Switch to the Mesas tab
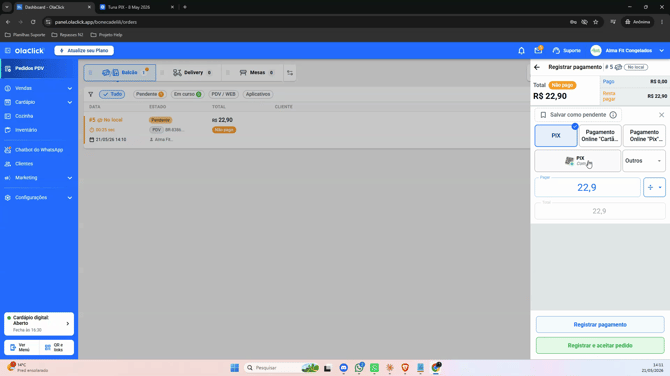Viewport: 670px width, 376px height. tap(256, 73)
